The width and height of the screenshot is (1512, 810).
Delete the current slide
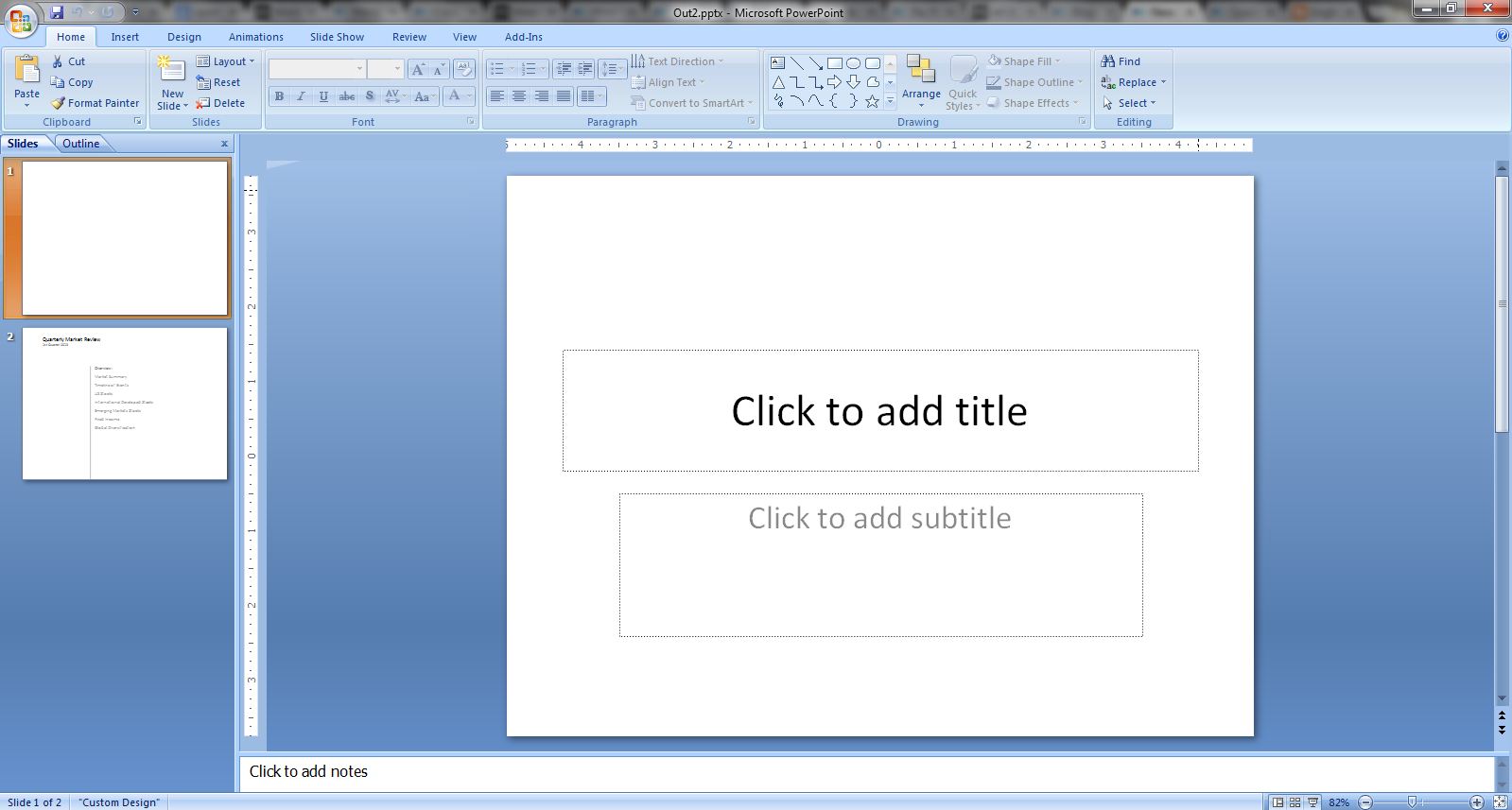coord(220,103)
